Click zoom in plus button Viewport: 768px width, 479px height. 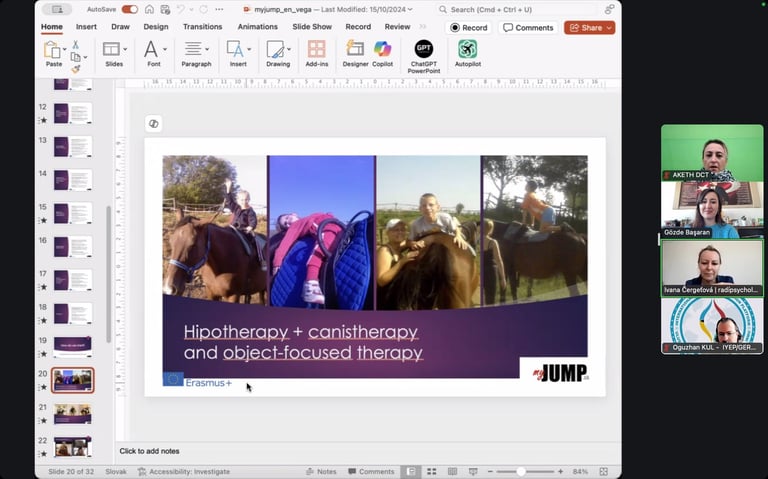[x=560, y=471]
